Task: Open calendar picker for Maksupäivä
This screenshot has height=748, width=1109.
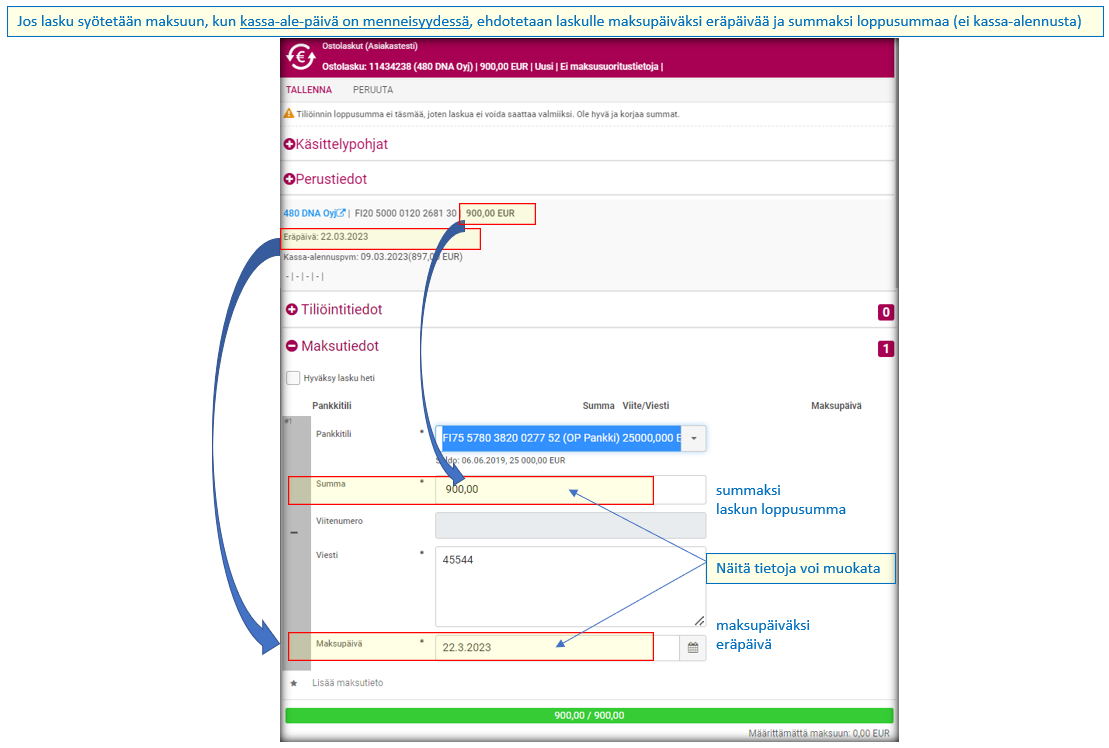Action: click(692, 647)
